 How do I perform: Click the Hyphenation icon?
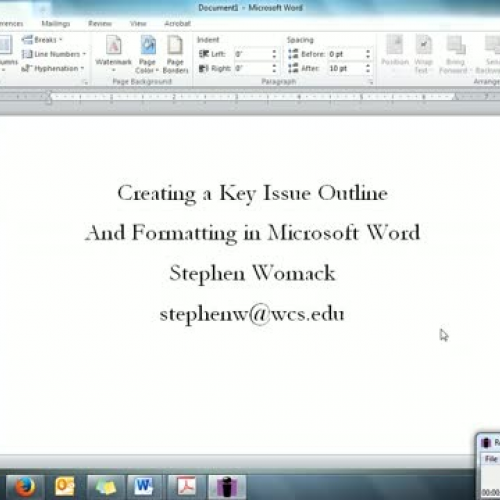[27, 68]
